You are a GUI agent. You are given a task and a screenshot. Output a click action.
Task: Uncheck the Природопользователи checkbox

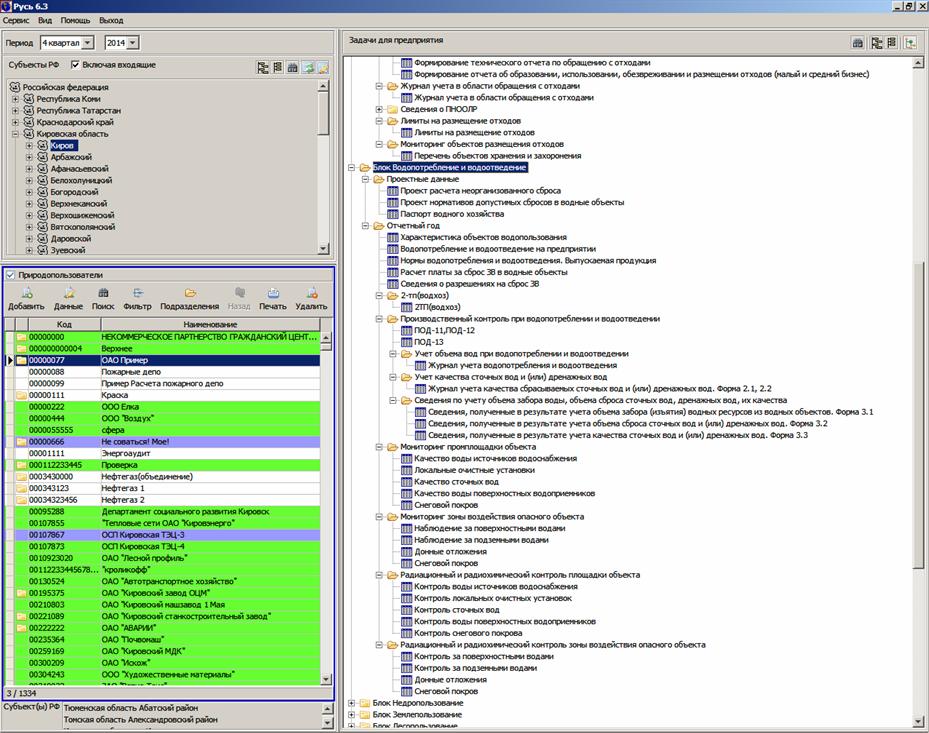11,275
